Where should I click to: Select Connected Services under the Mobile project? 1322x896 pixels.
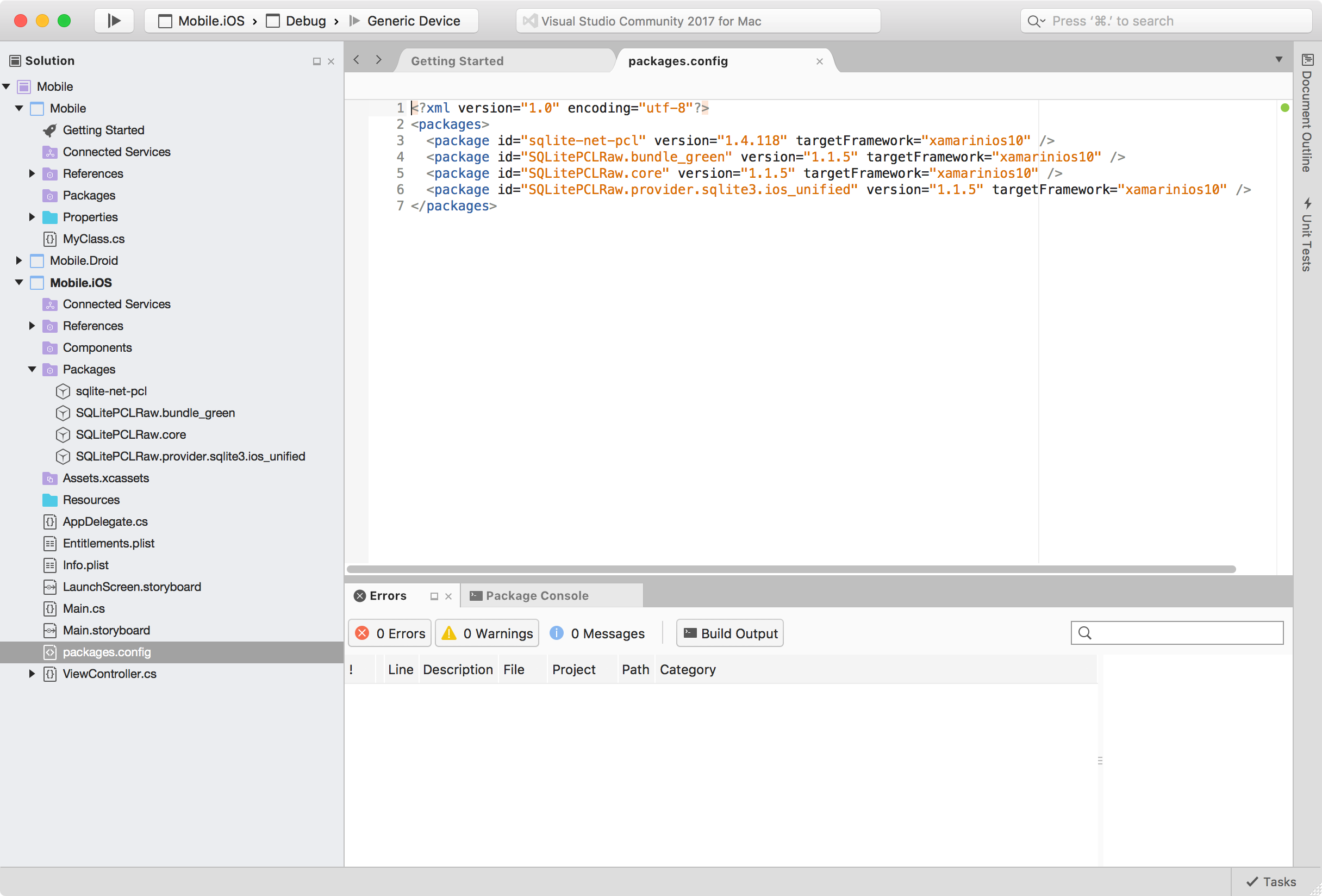(x=117, y=152)
